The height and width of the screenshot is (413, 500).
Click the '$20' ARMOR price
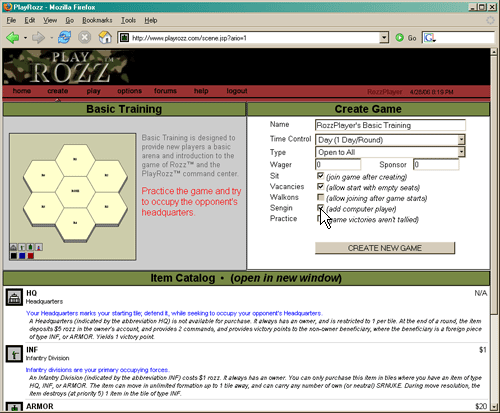[481, 406]
